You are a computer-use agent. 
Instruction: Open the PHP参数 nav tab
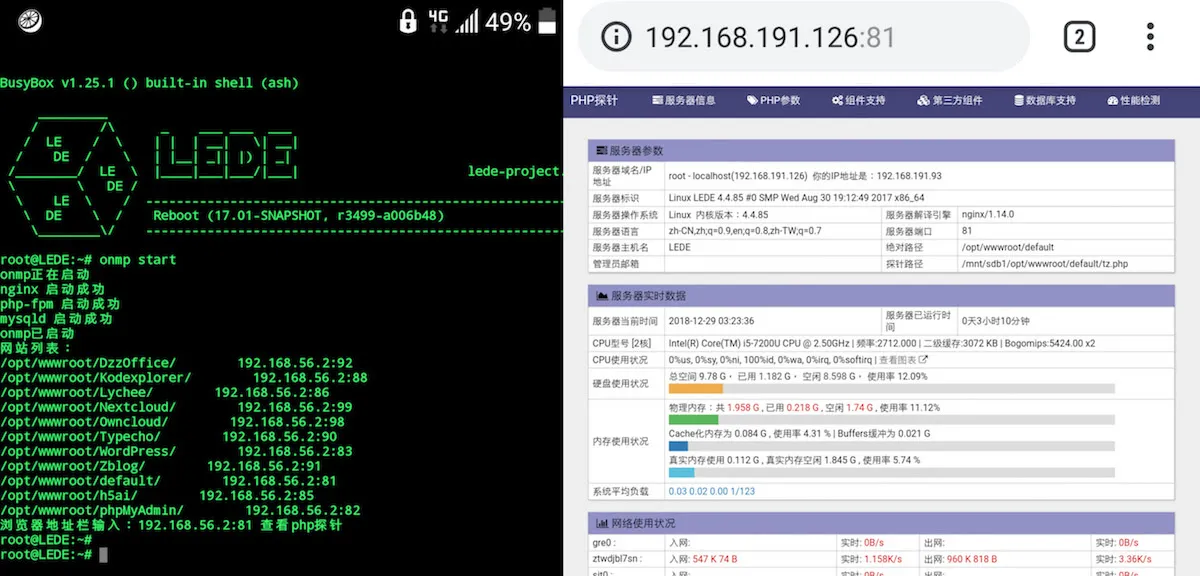[773, 101]
